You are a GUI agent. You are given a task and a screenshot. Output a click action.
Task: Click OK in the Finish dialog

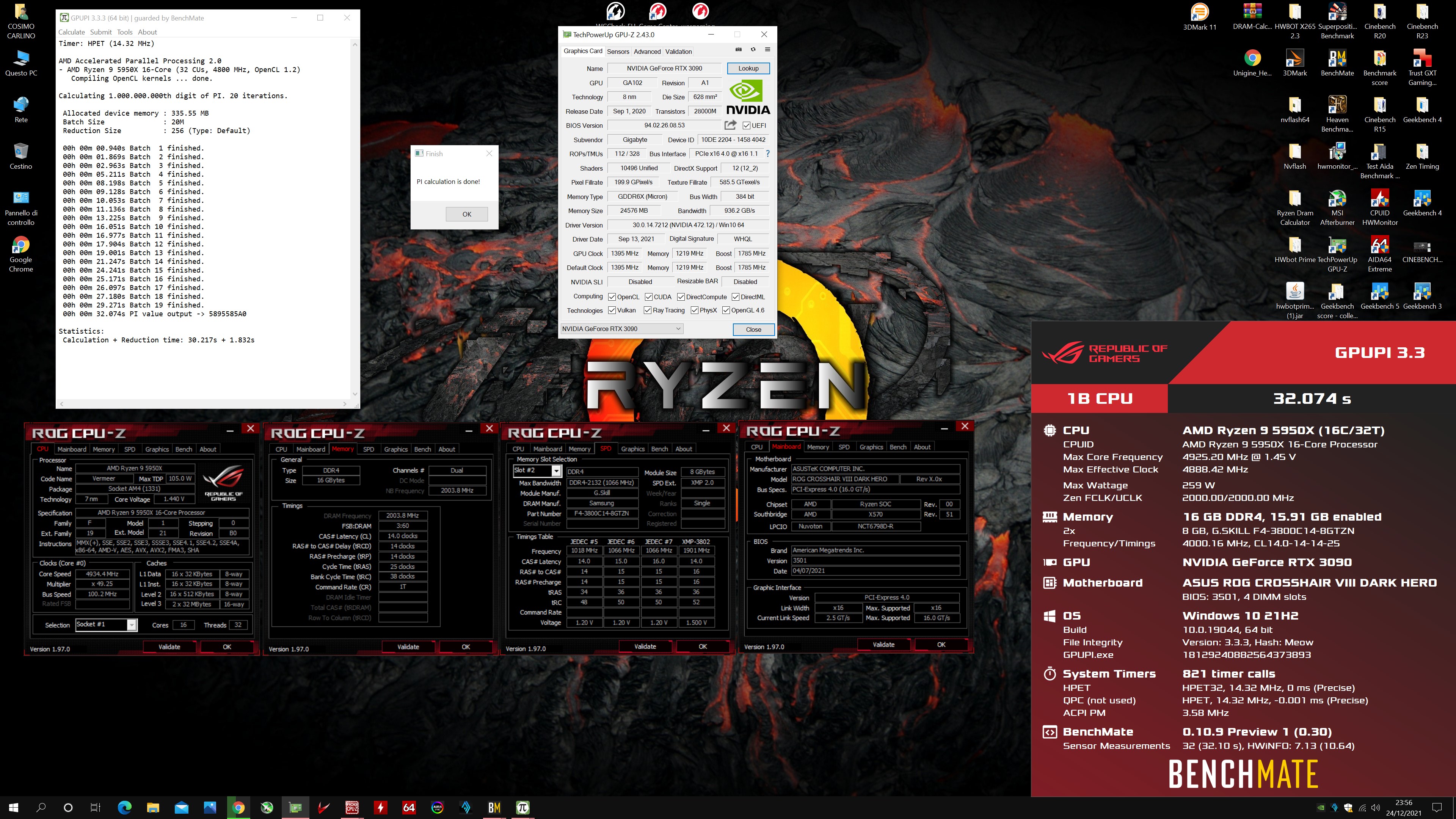467,214
